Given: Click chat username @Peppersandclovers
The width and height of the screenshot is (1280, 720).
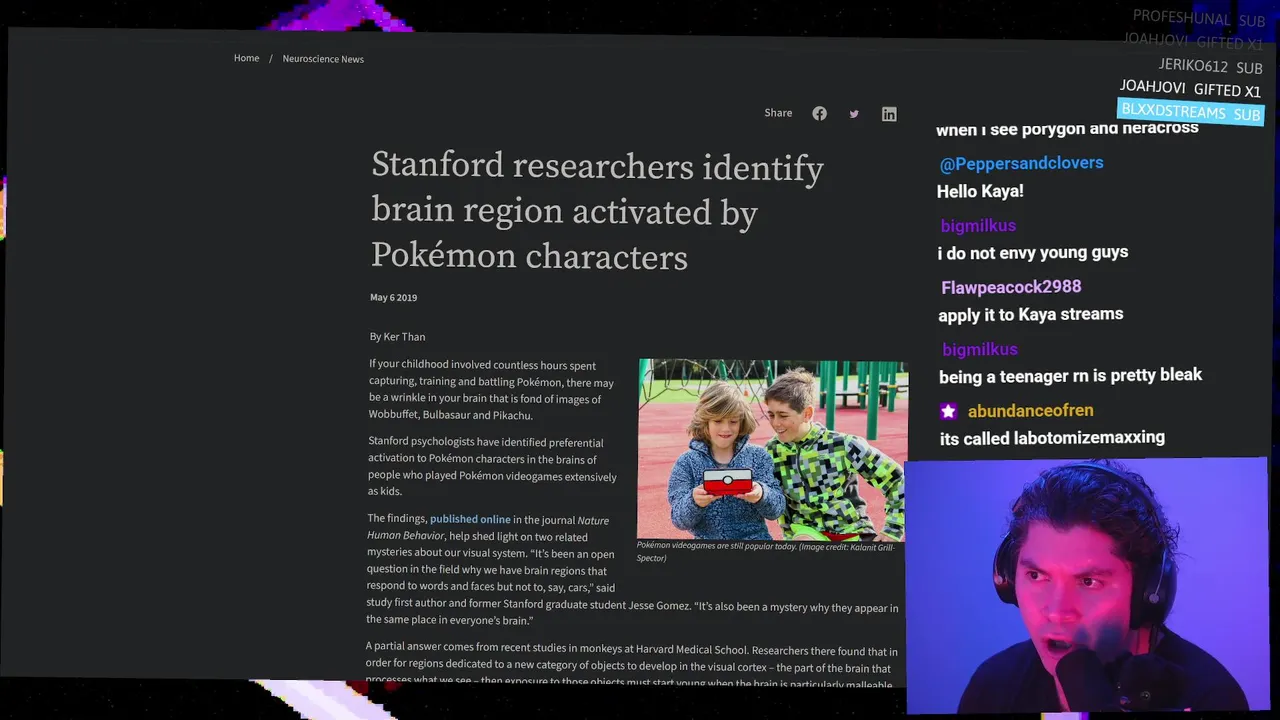Looking at the screenshot, I should (1021, 163).
